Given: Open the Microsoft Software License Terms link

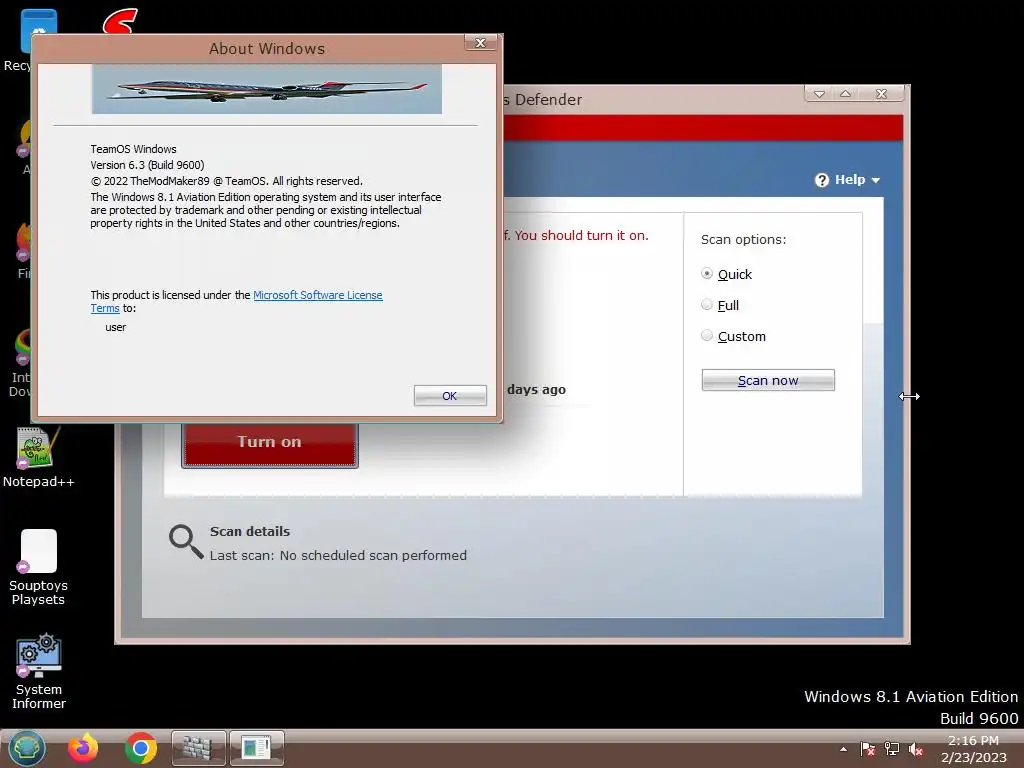Looking at the screenshot, I should (x=317, y=295).
